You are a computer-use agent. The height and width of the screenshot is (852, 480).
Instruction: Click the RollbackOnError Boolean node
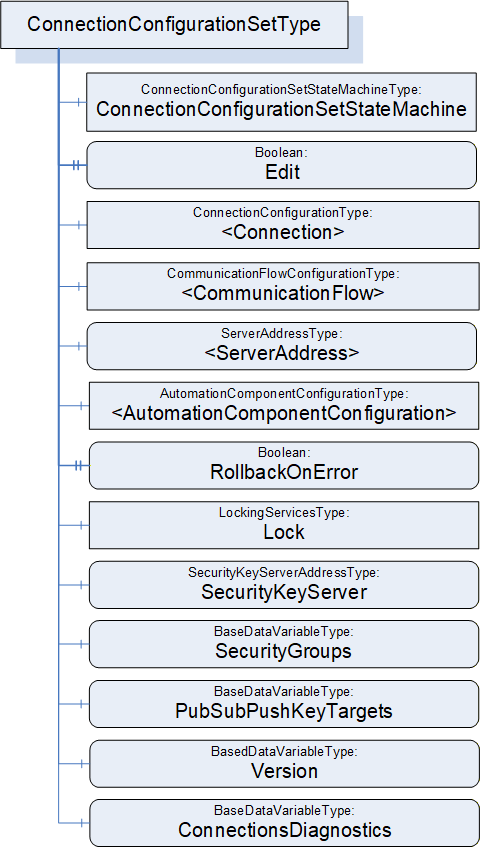(284, 465)
